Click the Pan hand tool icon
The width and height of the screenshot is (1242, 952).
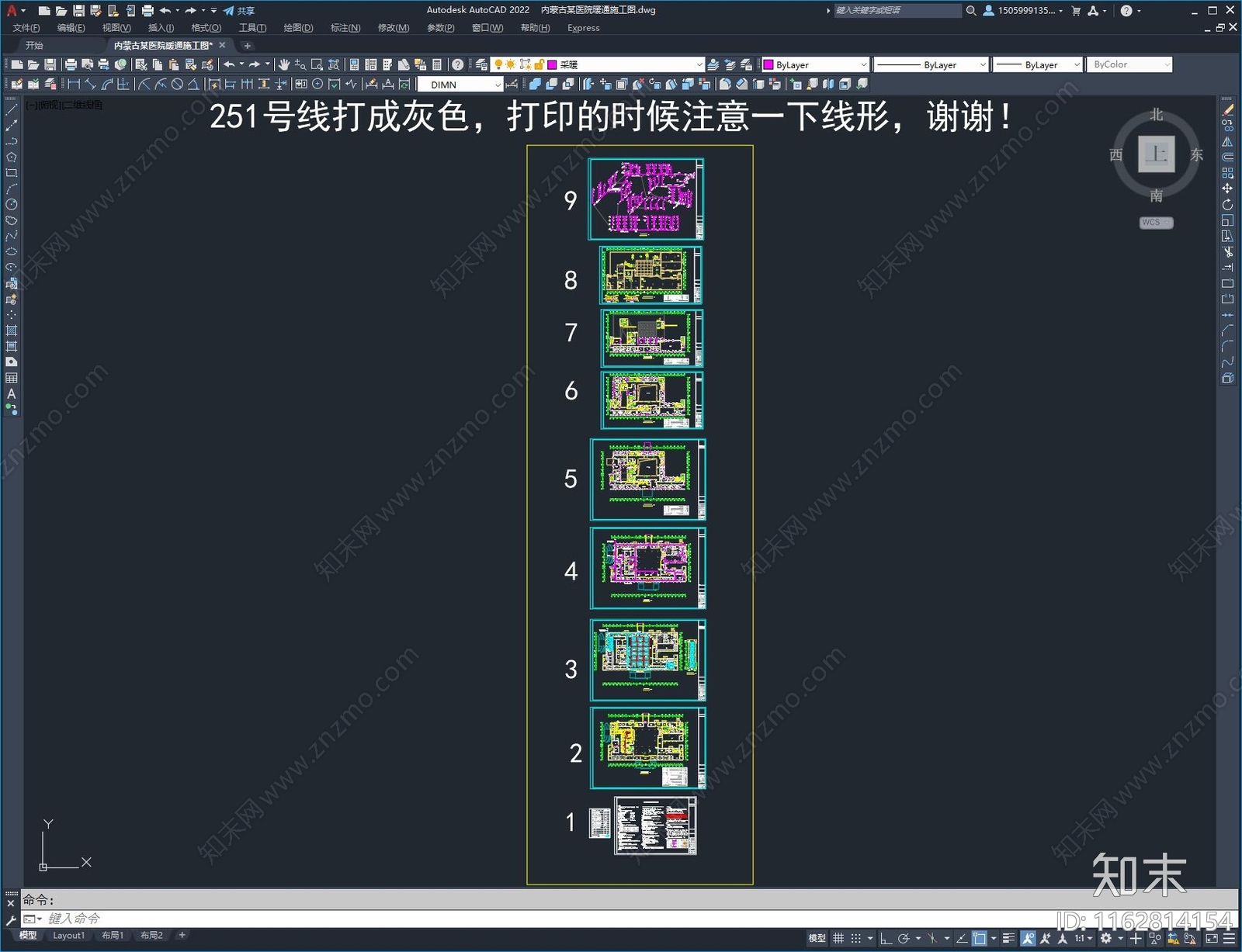point(284,64)
